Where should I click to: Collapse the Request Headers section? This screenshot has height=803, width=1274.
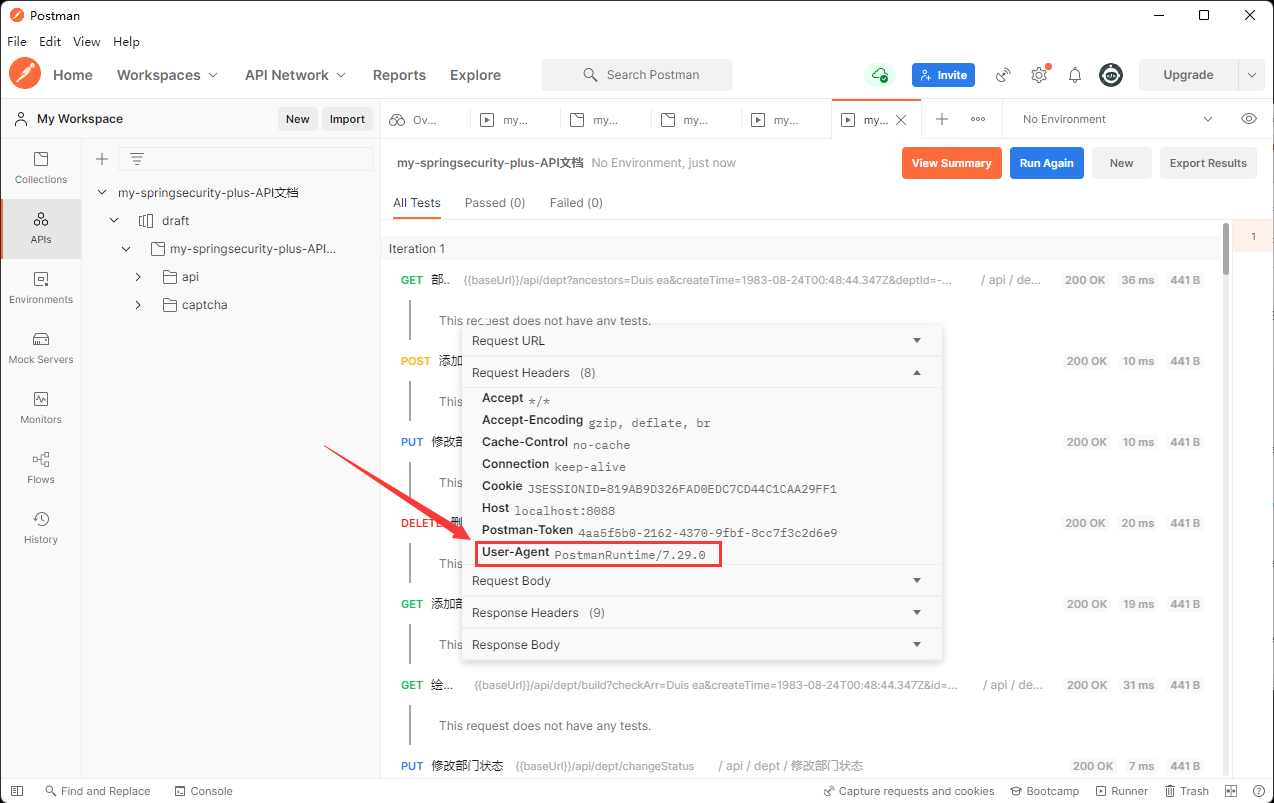tap(701, 373)
